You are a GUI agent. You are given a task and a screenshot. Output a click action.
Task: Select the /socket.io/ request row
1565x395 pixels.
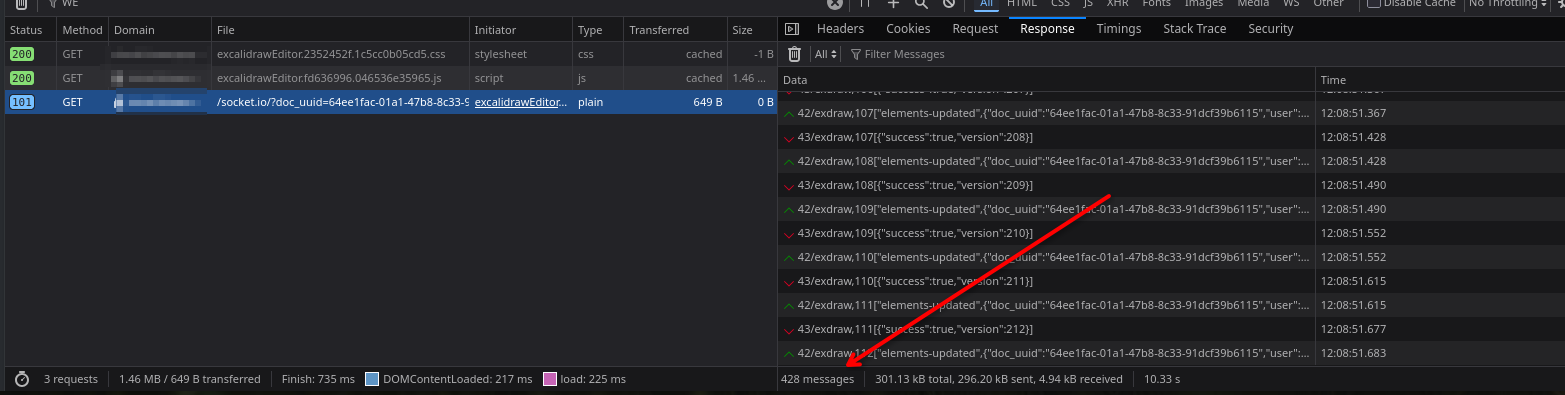pos(390,102)
